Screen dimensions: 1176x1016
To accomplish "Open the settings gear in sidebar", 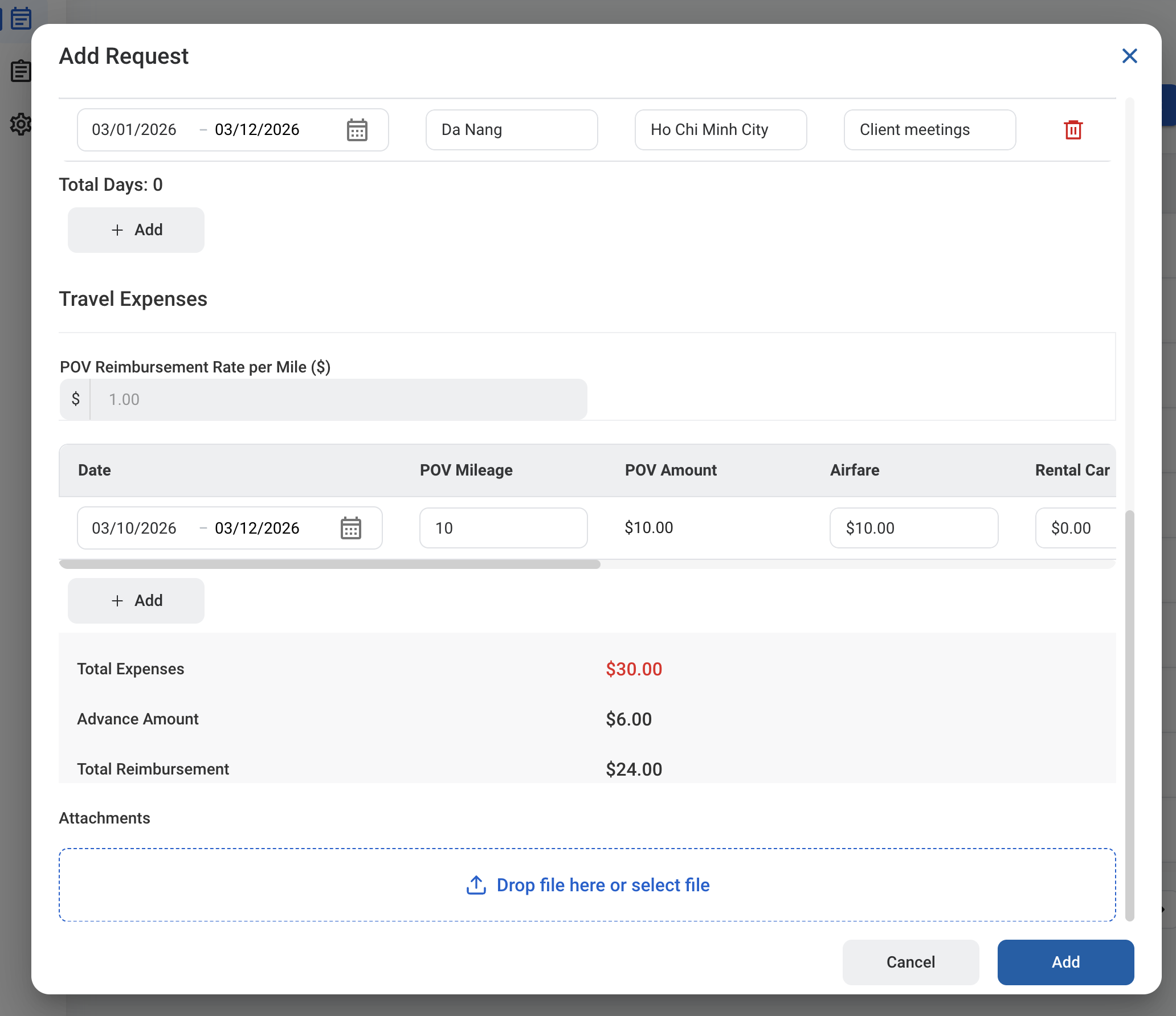I will [x=21, y=124].
